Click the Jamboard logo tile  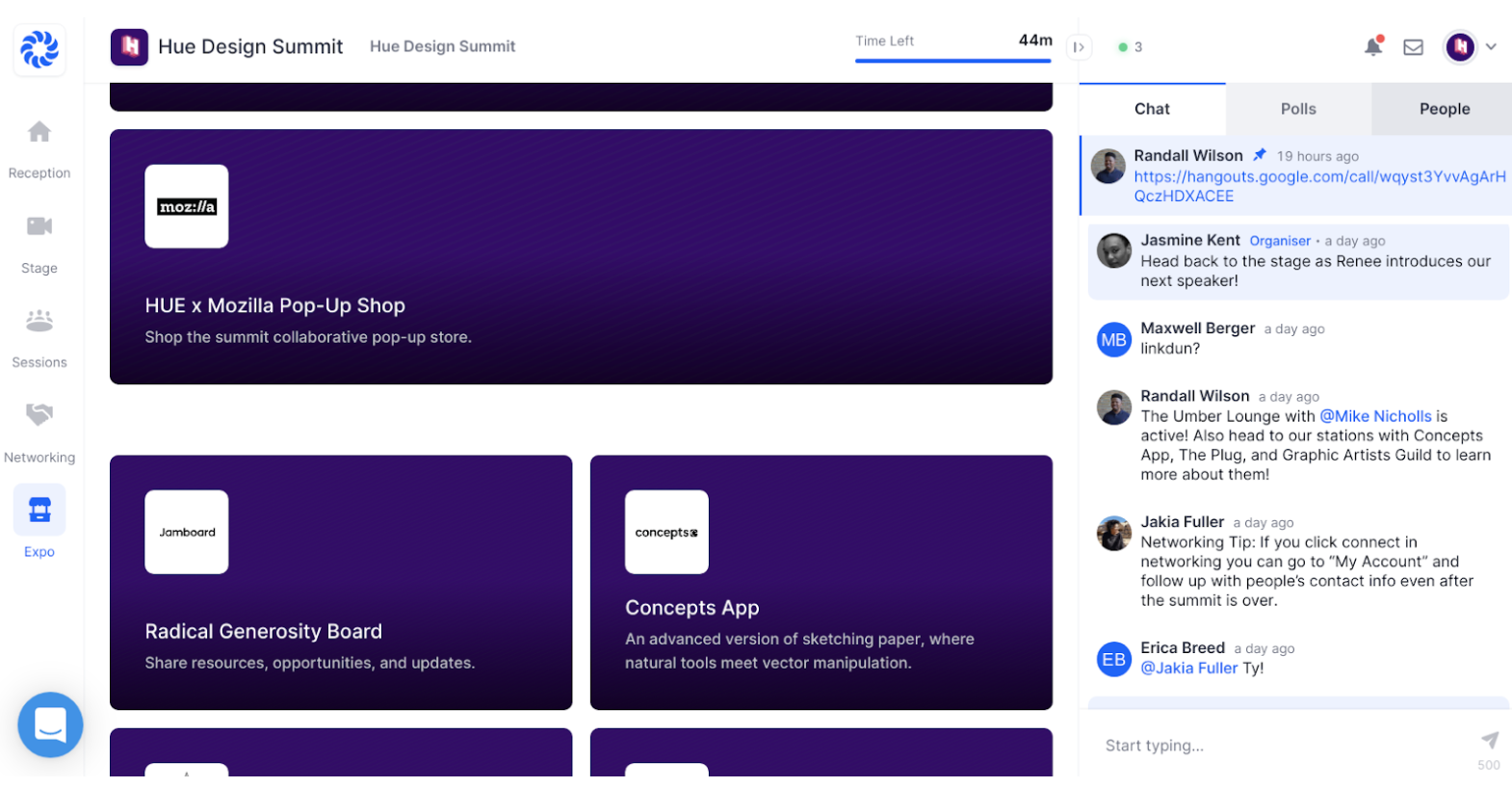pos(187,532)
